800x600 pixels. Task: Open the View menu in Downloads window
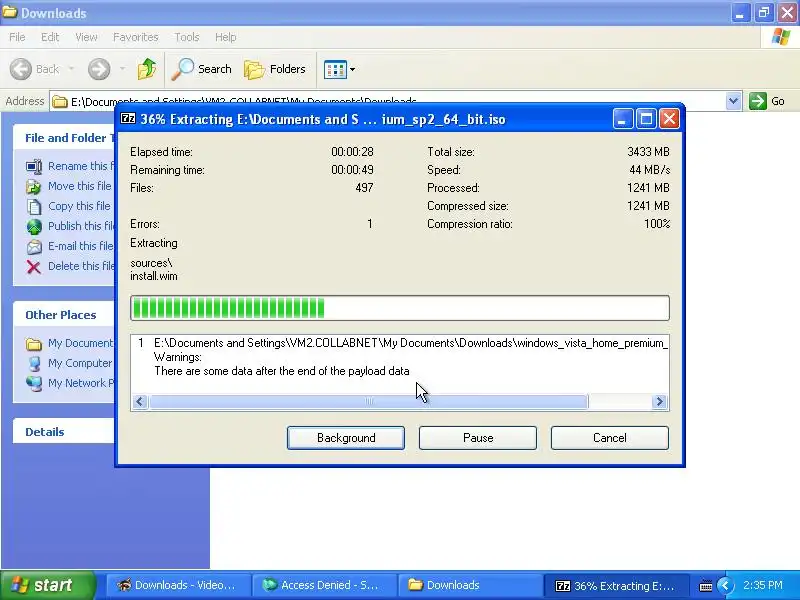tap(86, 37)
